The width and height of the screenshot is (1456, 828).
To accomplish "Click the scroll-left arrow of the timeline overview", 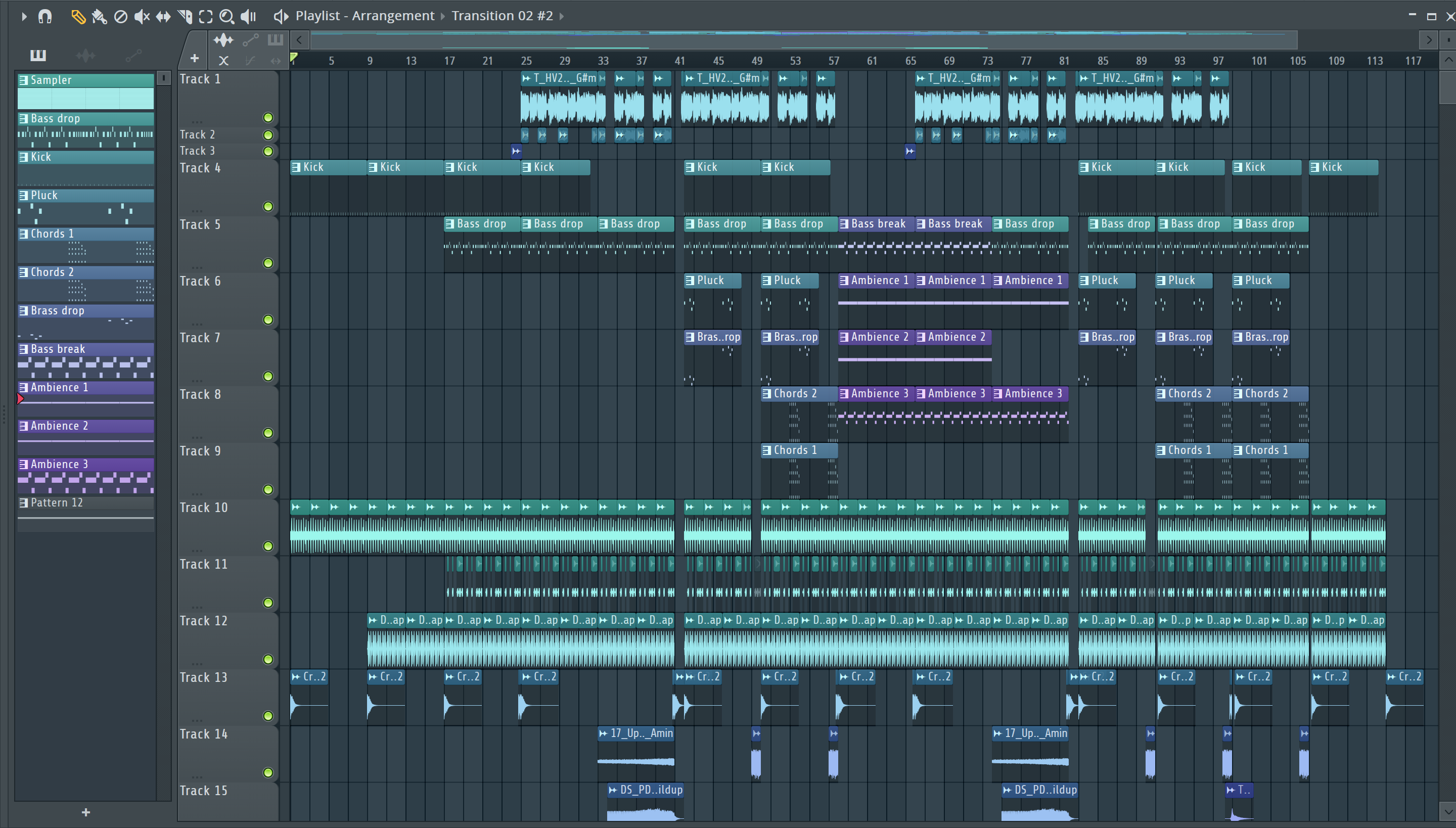I will [299, 40].
